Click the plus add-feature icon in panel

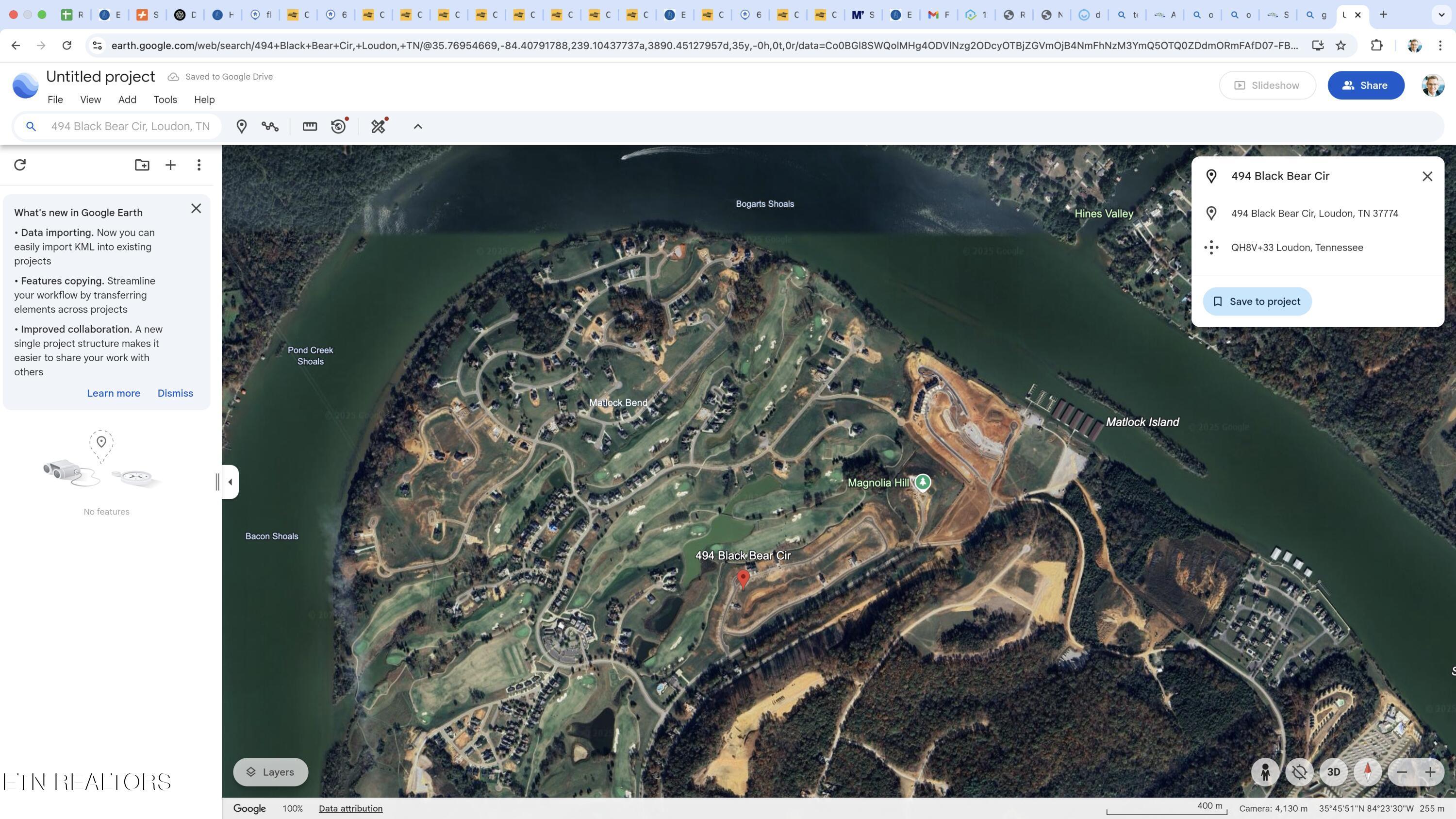click(x=170, y=165)
